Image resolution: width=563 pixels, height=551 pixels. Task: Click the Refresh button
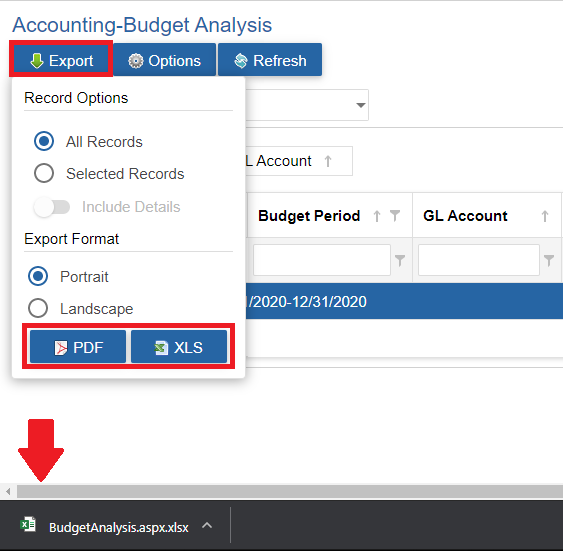(270, 60)
